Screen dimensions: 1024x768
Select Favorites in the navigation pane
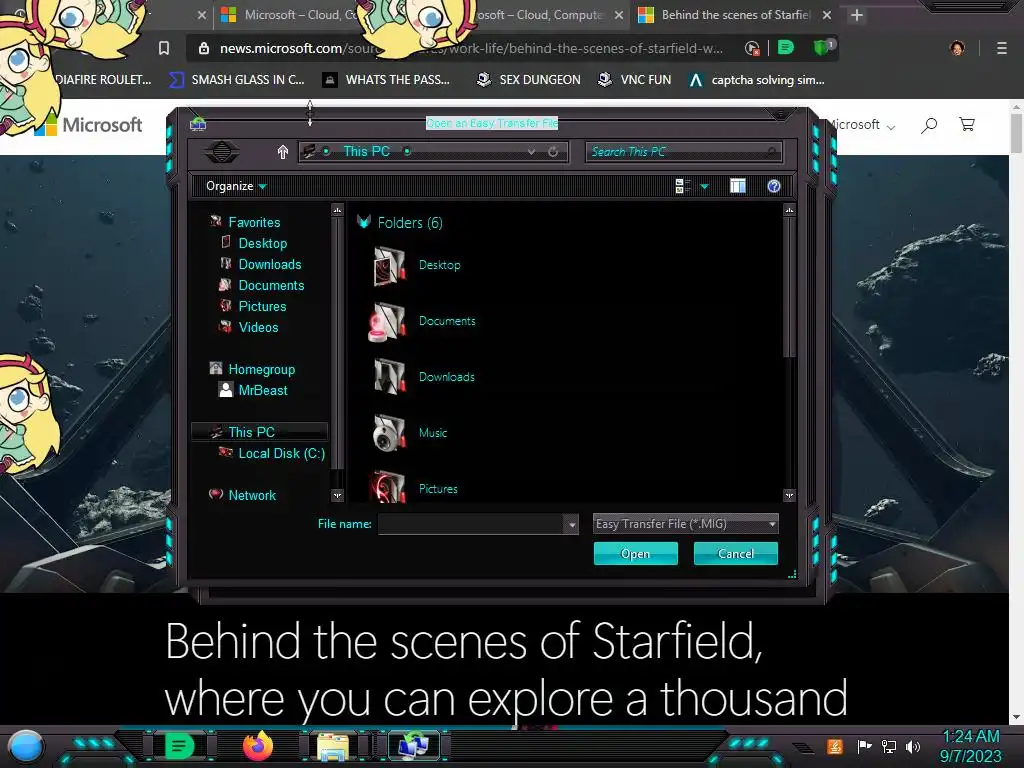click(254, 222)
